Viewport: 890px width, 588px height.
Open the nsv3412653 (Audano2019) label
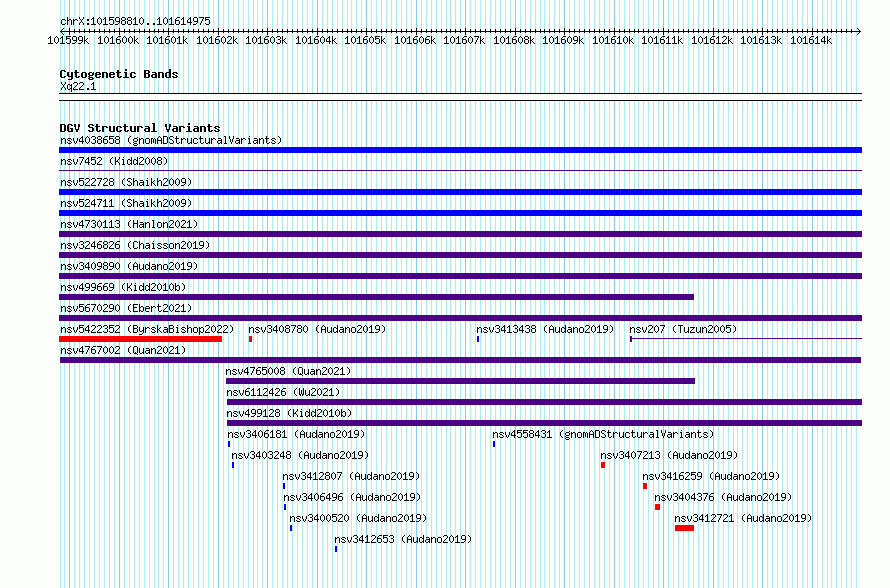pos(403,539)
